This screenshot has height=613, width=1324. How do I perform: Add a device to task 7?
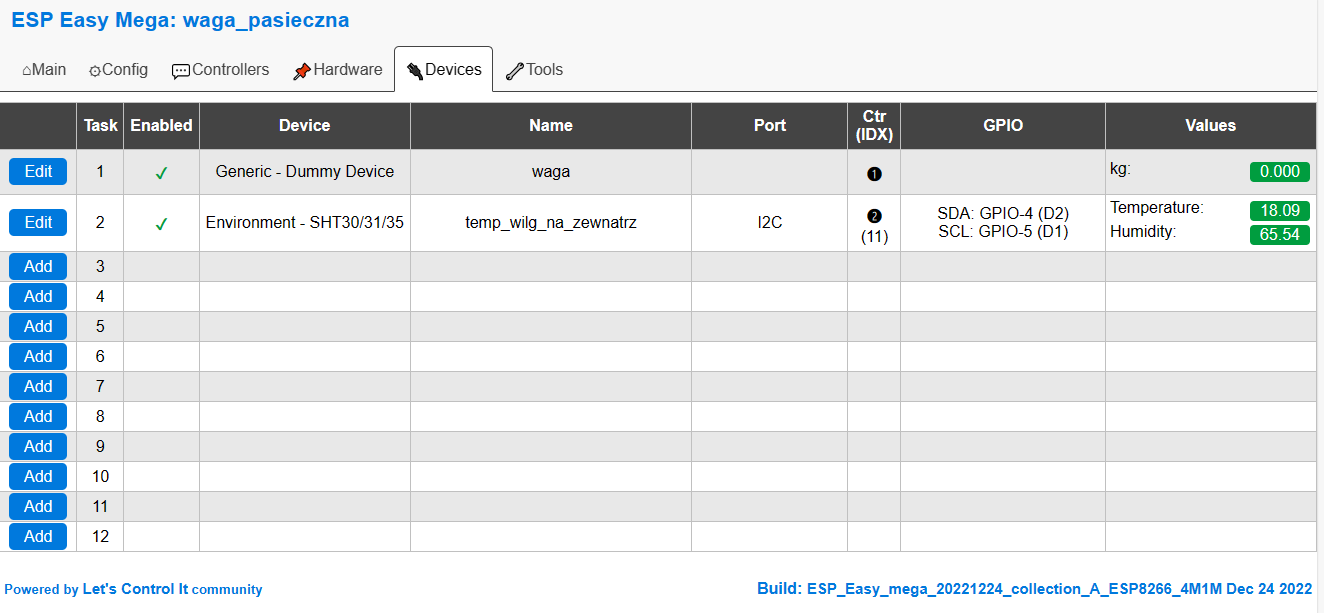click(x=38, y=386)
